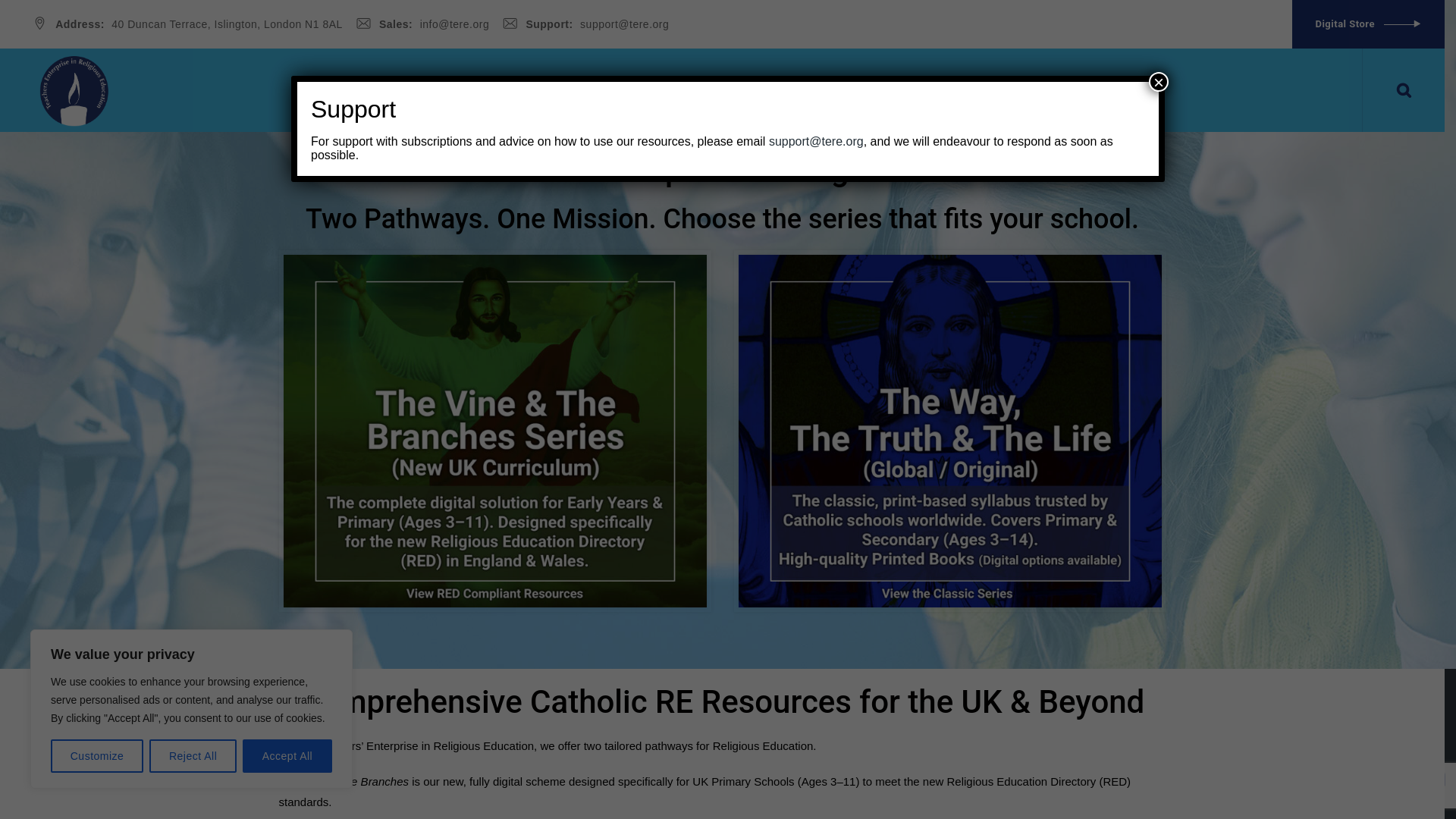Open The Vine & The Branches Series card
The width and height of the screenshot is (1456, 819).
[x=495, y=431]
